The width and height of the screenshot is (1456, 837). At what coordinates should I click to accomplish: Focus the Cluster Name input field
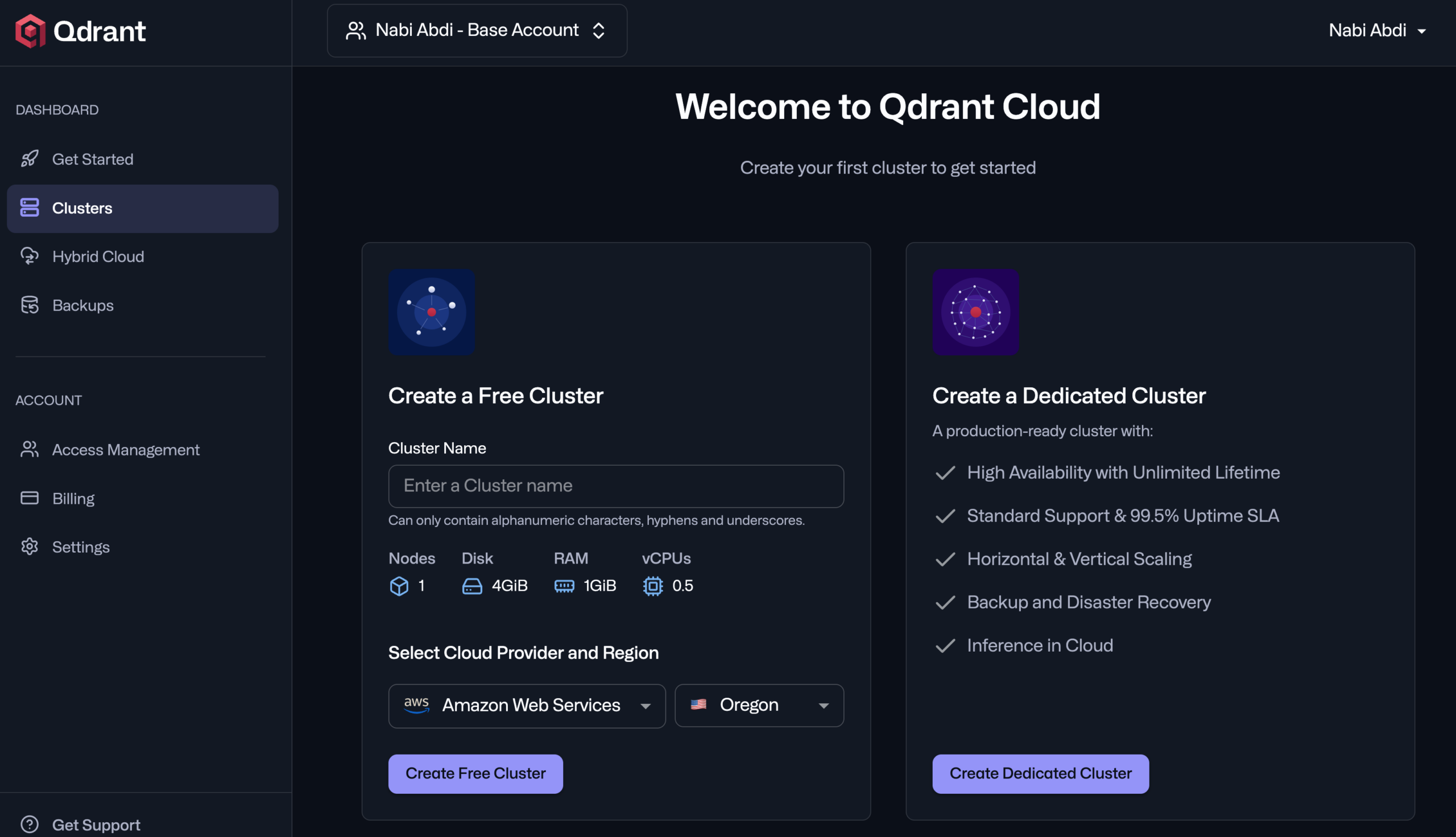(615, 486)
